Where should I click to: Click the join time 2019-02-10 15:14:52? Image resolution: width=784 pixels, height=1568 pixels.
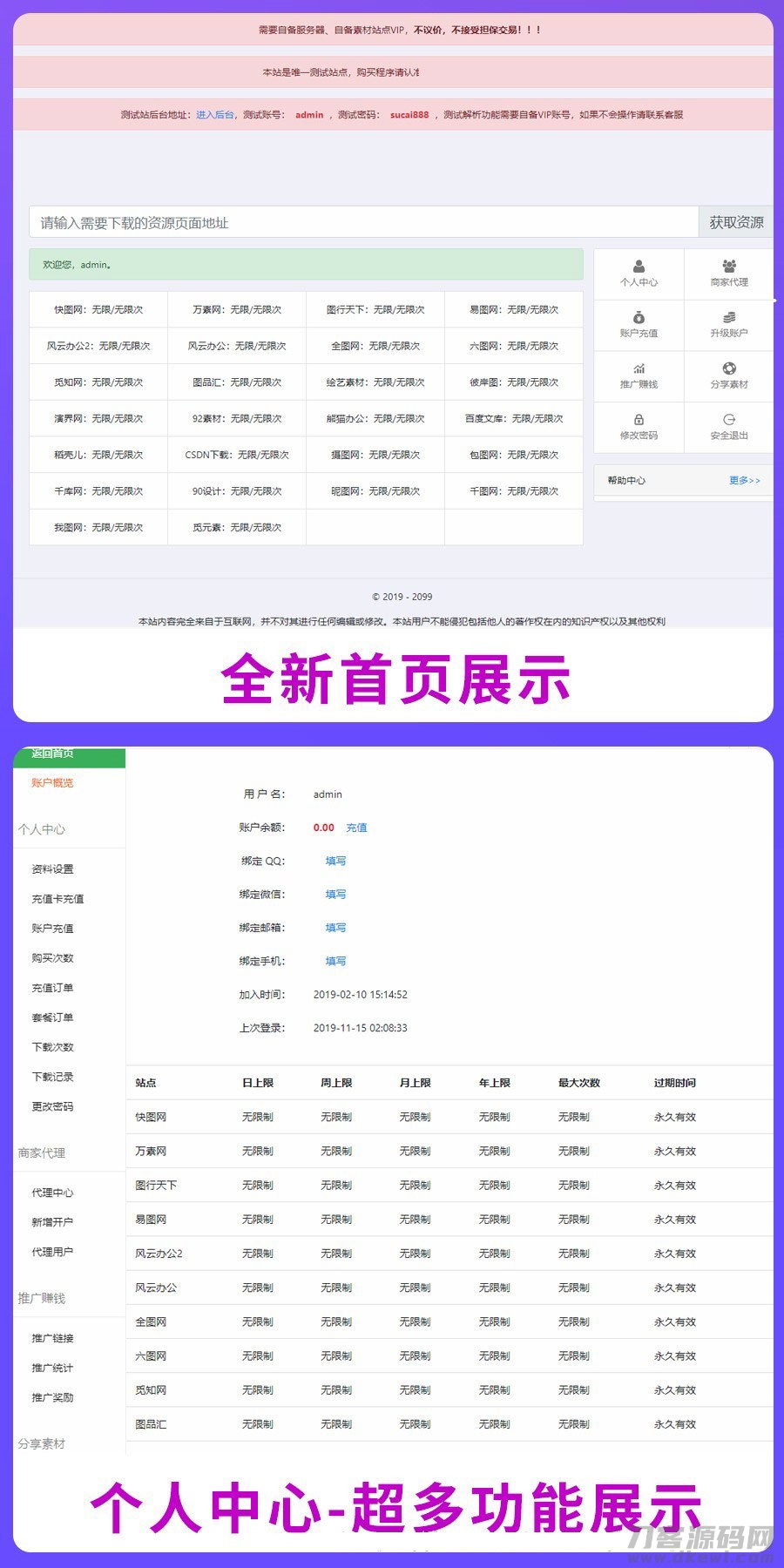tap(361, 994)
